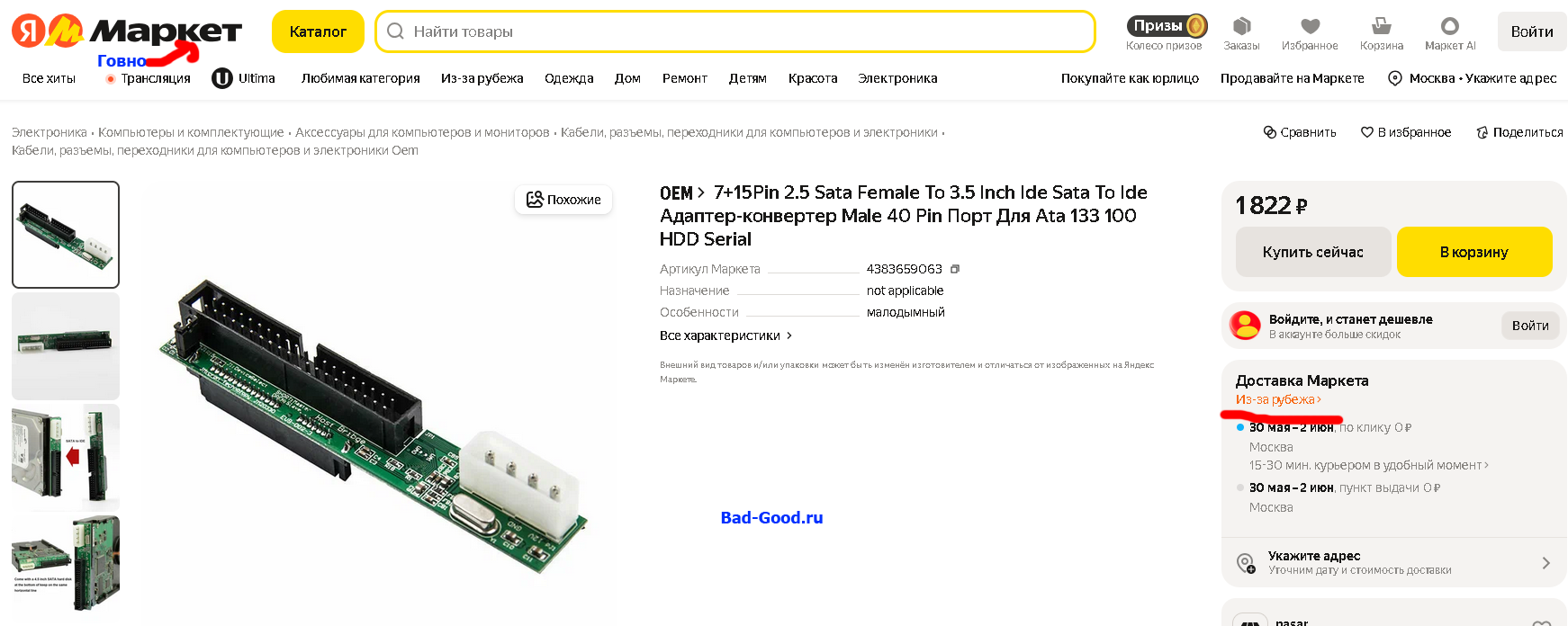
Task: Open the Маркет AI icon
Action: tap(1449, 26)
